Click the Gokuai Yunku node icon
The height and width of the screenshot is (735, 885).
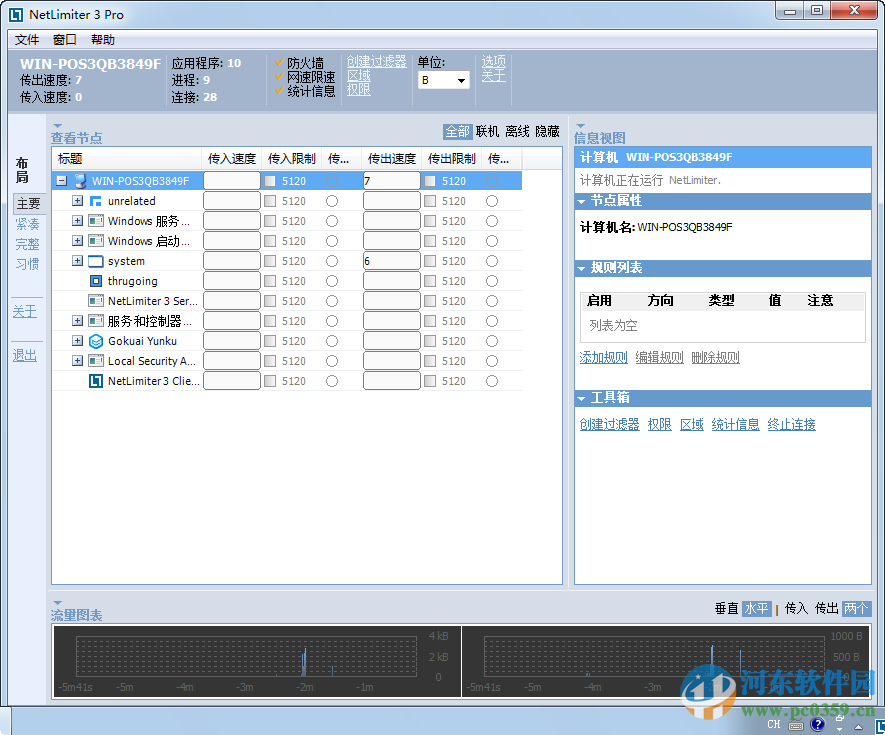point(95,340)
